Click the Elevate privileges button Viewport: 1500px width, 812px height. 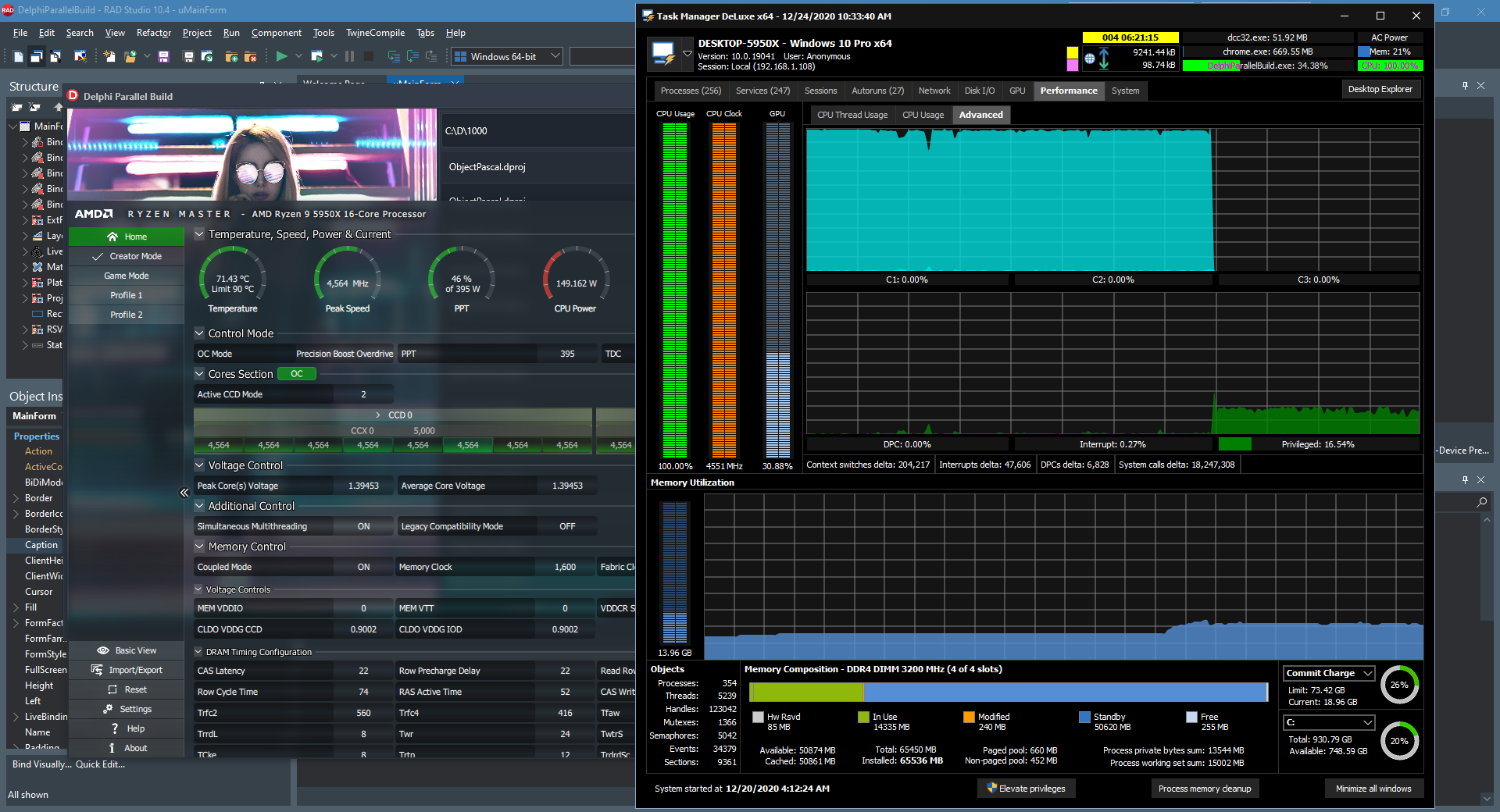tap(1026, 789)
